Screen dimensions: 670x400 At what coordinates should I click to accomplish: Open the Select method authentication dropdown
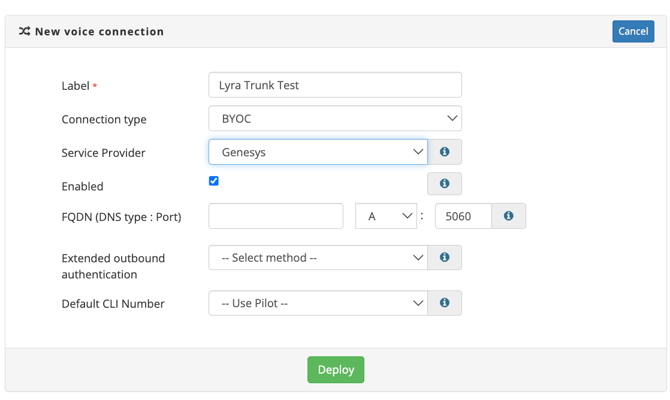pos(318,258)
